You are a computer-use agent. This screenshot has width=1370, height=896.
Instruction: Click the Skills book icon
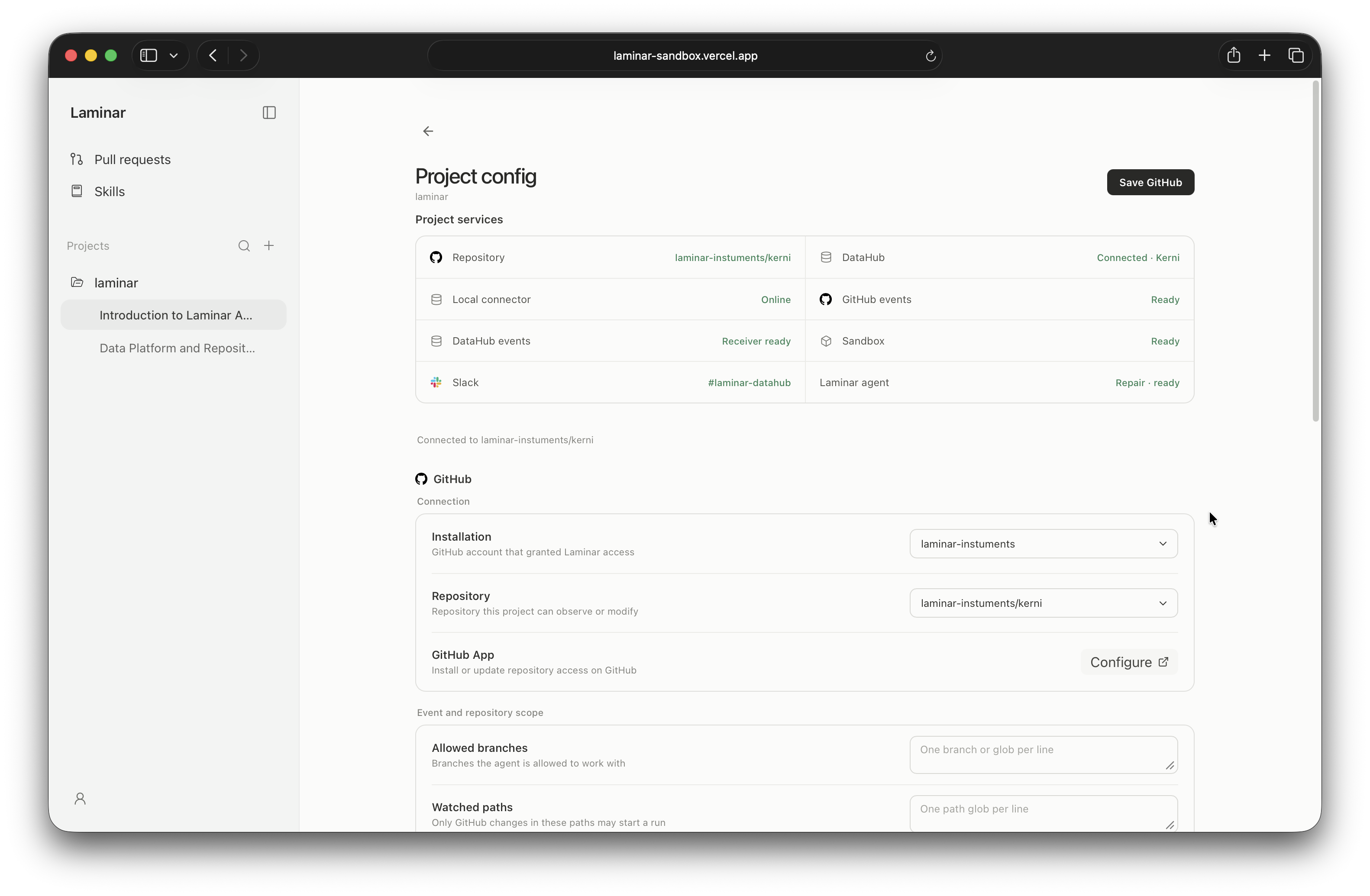point(77,191)
